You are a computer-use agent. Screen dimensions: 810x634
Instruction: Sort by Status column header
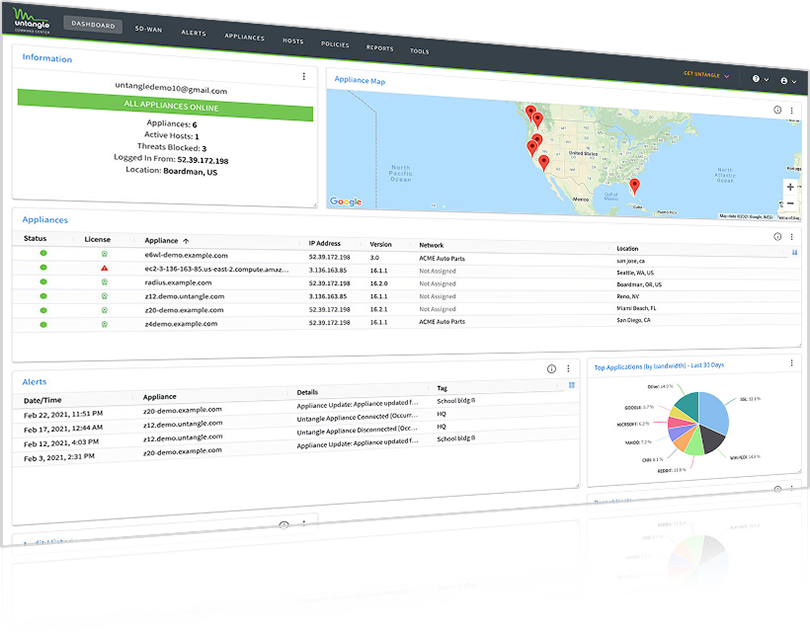click(35, 238)
